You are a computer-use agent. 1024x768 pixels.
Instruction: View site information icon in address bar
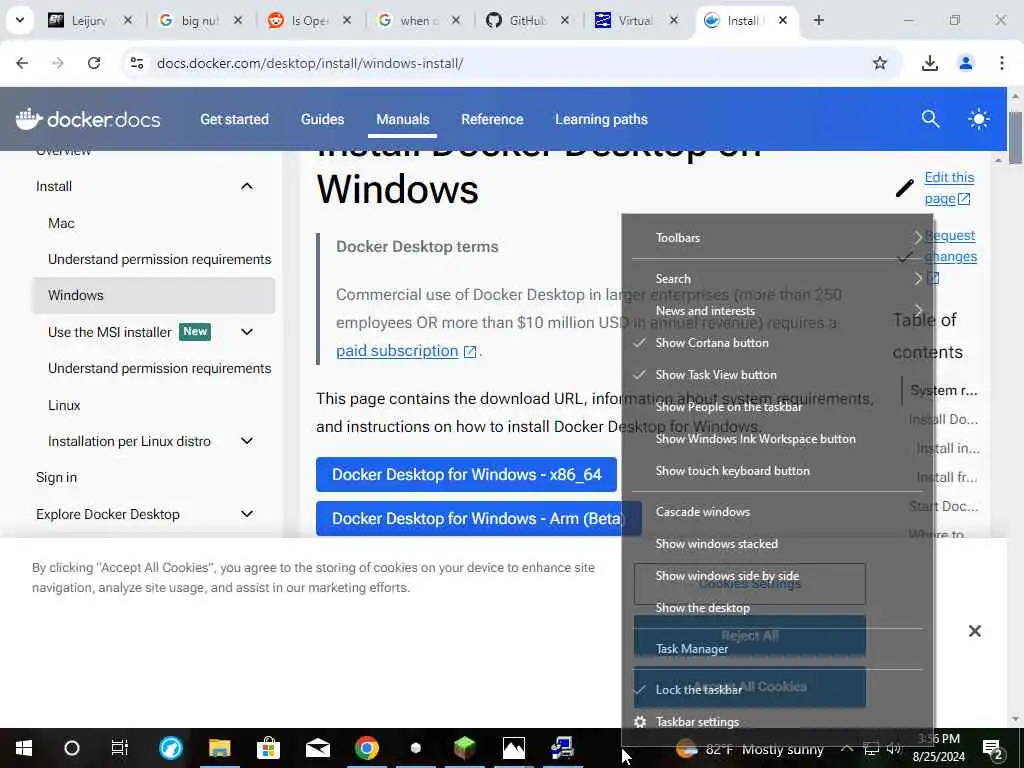click(x=136, y=63)
